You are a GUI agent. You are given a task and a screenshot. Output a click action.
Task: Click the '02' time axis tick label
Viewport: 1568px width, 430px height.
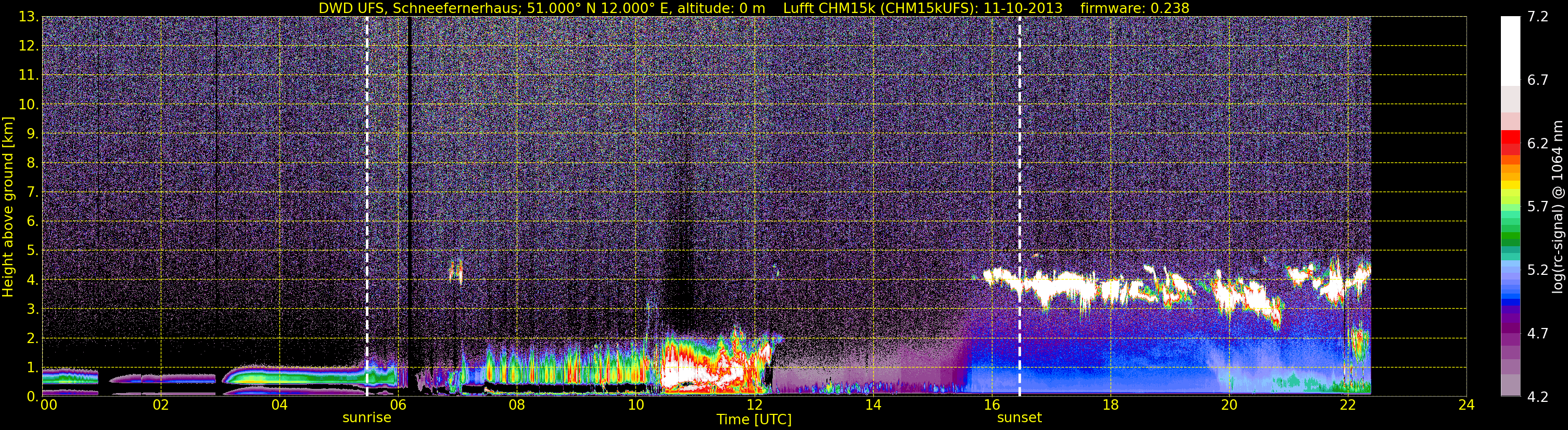[160, 406]
